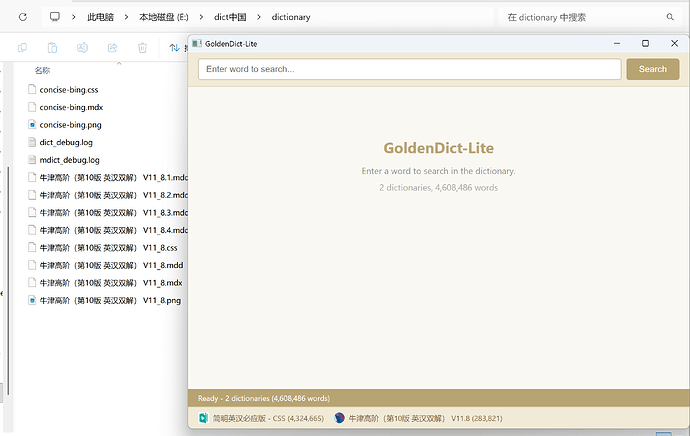Click the Rename icon in Explorer toolbar
The width and height of the screenshot is (690, 436).
(x=82, y=48)
